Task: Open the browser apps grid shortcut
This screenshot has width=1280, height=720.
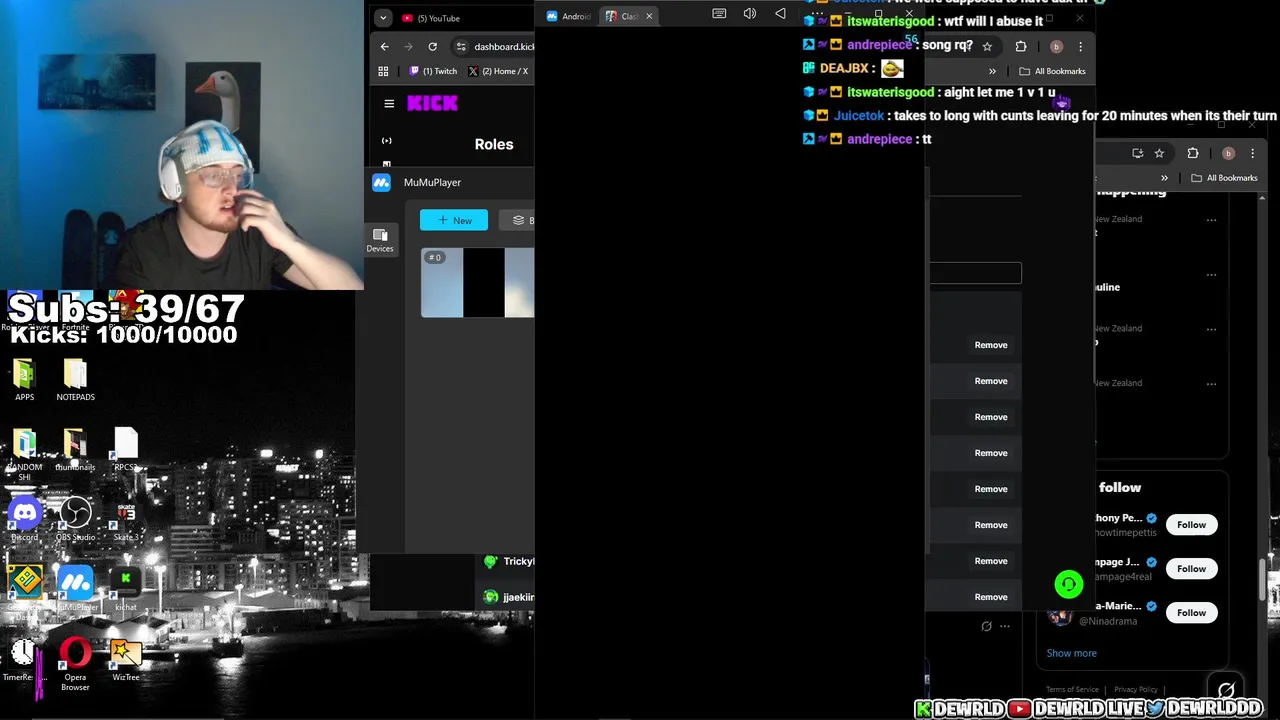Action: [383, 71]
